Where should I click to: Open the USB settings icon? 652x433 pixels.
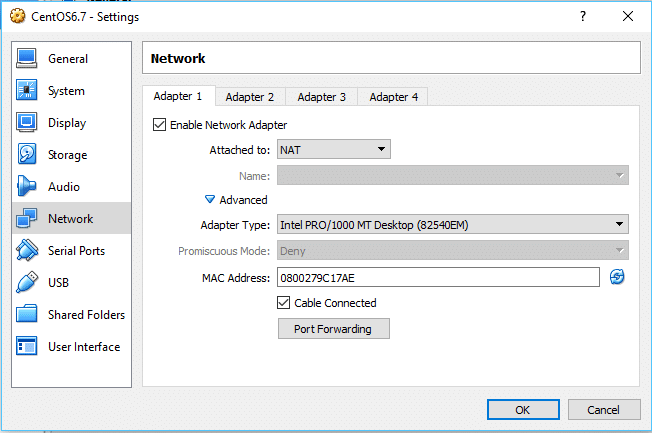pos(28,283)
